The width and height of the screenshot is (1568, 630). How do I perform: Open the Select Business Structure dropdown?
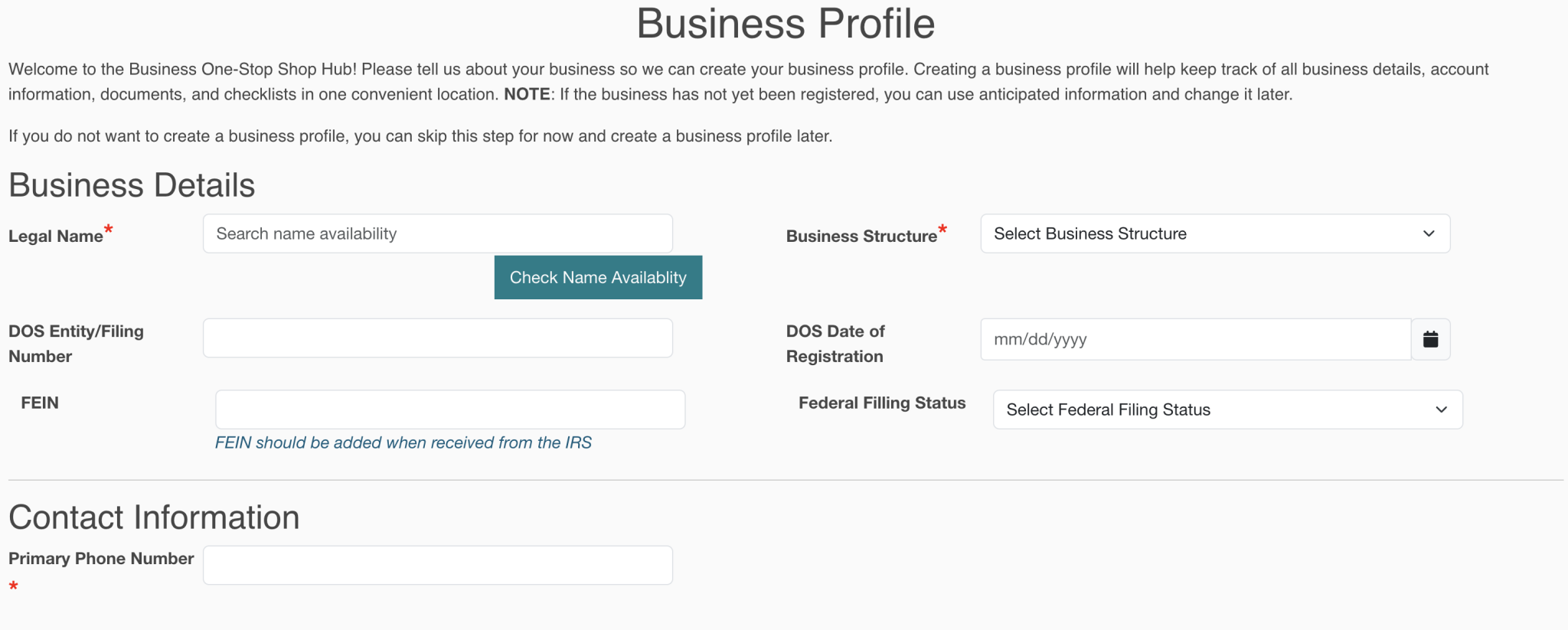pyautogui.click(x=1214, y=233)
